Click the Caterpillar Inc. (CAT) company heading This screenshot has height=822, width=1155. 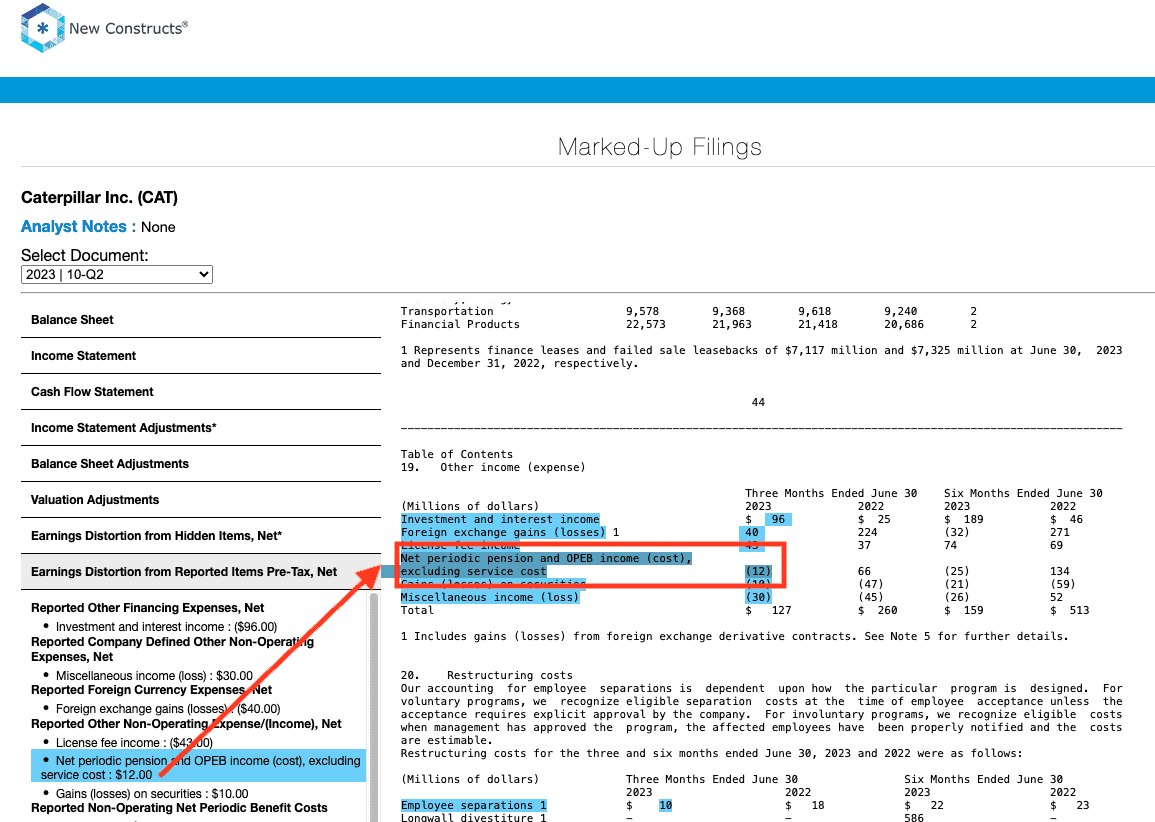99,197
